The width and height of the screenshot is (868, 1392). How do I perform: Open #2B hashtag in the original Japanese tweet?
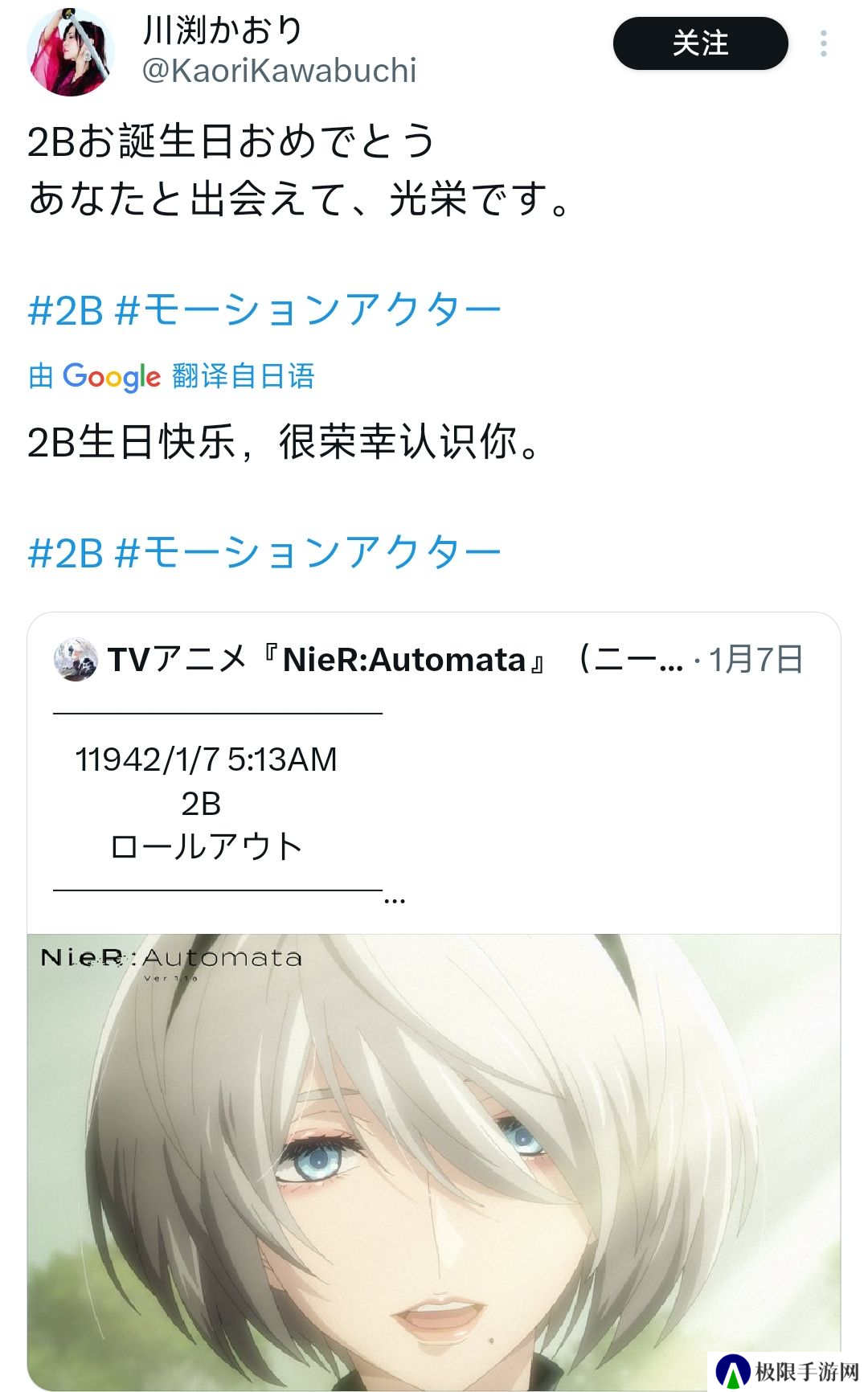pyautogui.click(x=66, y=309)
